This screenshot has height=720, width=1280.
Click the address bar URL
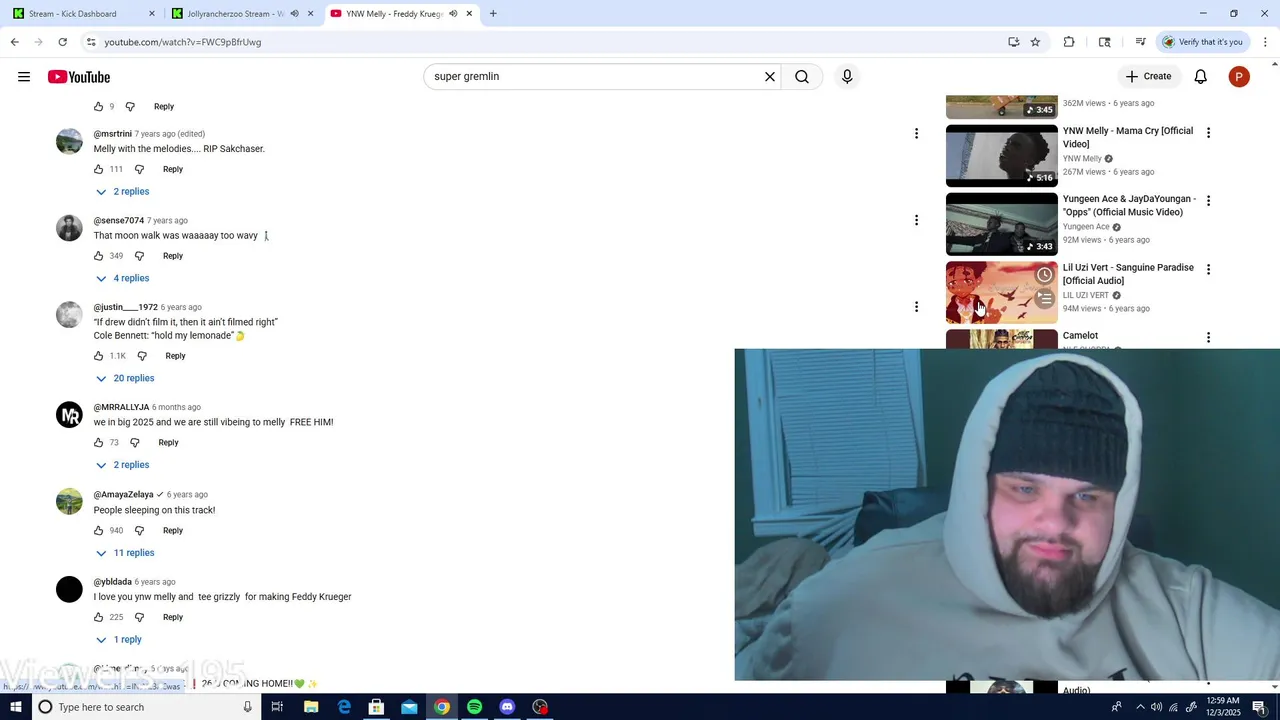point(183,42)
